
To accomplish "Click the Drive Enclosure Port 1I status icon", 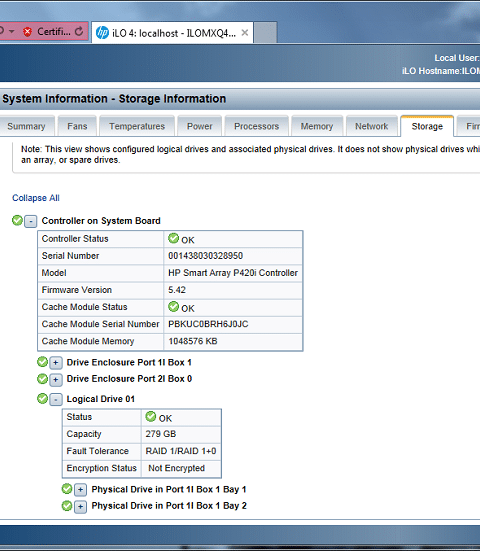I will pyautogui.click(x=42, y=362).
